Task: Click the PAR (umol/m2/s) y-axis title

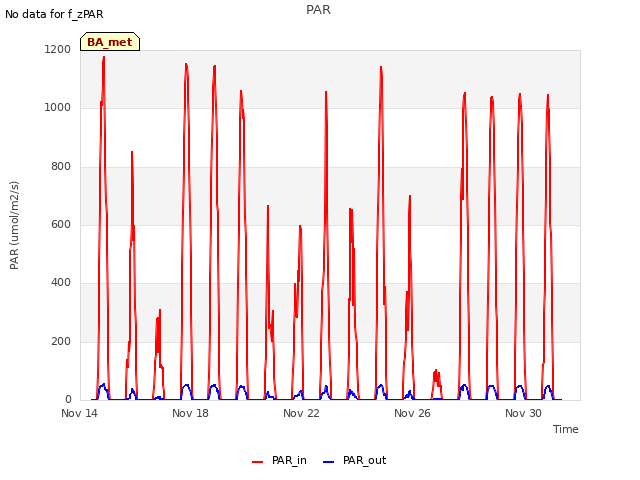Action: click(14, 225)
